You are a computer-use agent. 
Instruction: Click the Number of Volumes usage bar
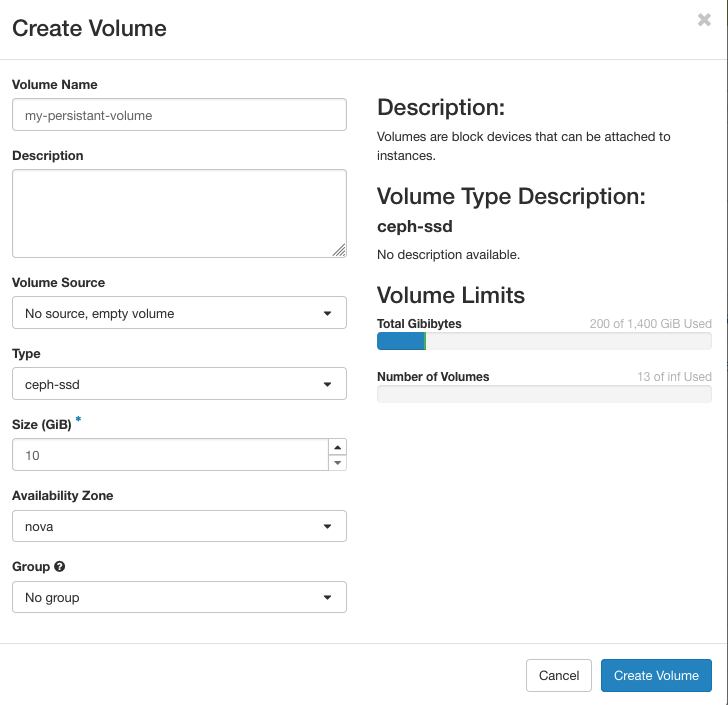click(x=544, y=394)
